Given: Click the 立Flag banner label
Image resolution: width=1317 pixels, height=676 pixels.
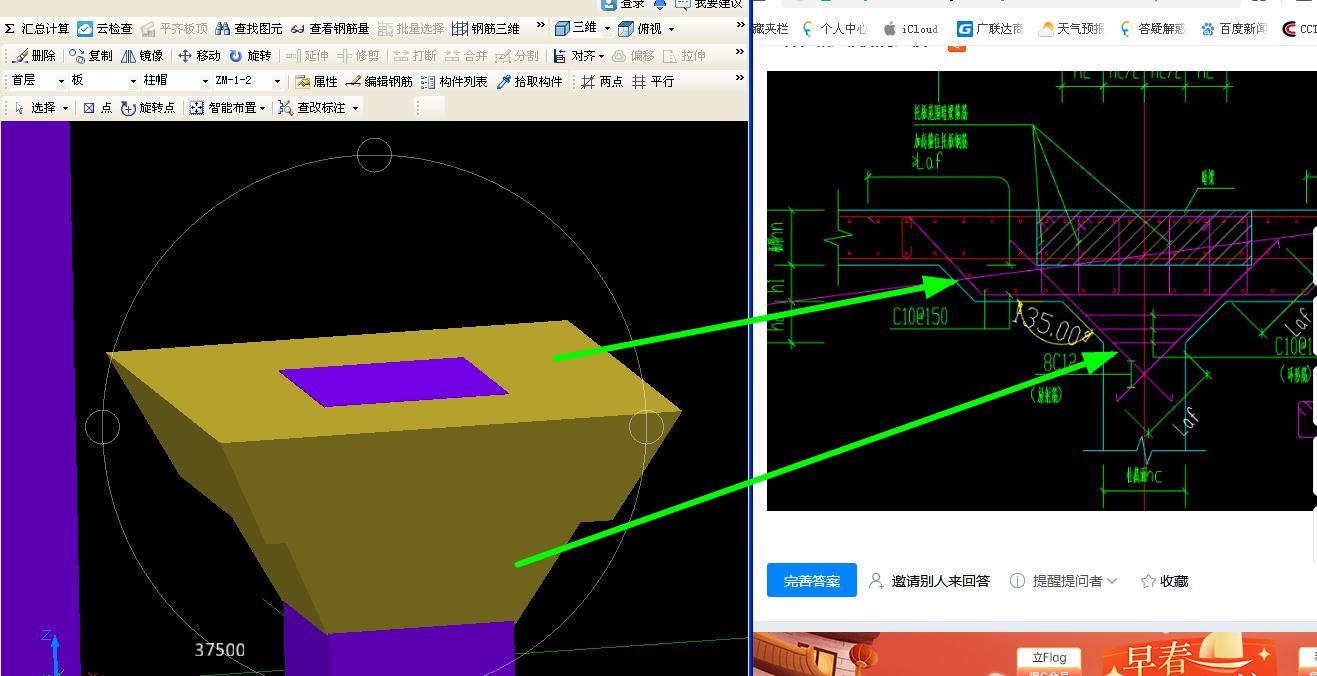Looking at the screenshot, I should 1049,658.
